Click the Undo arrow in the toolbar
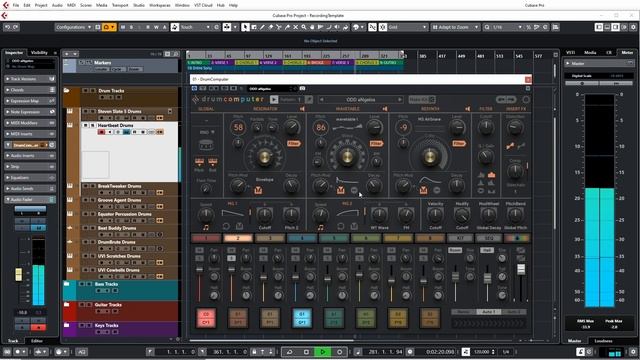 (7, 27)
